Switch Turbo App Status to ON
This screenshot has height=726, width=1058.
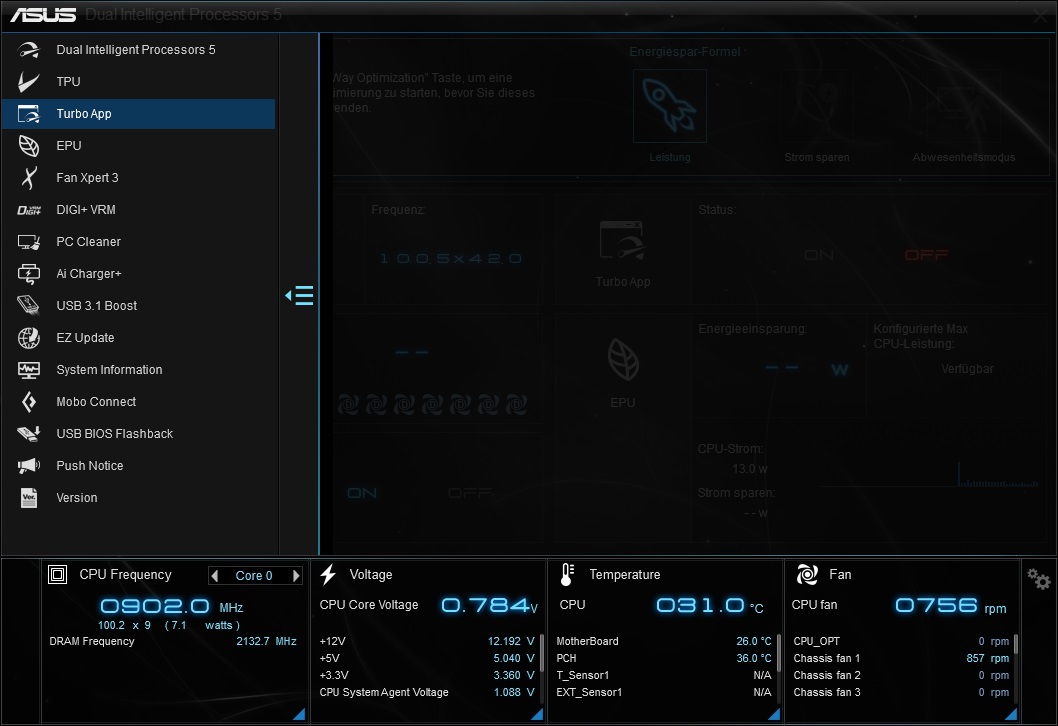pyautogui.click(x=818, y=255)
